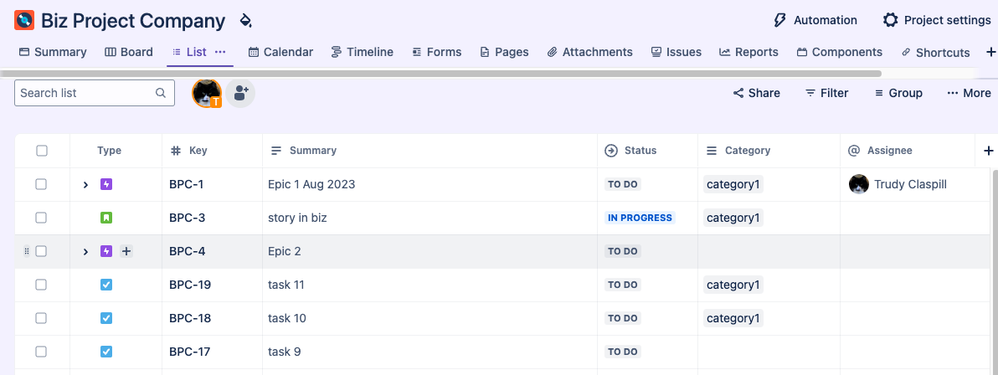Open the List tab options ellipsis
Viewport: 998px width, 375px height.
coord(220,52)
